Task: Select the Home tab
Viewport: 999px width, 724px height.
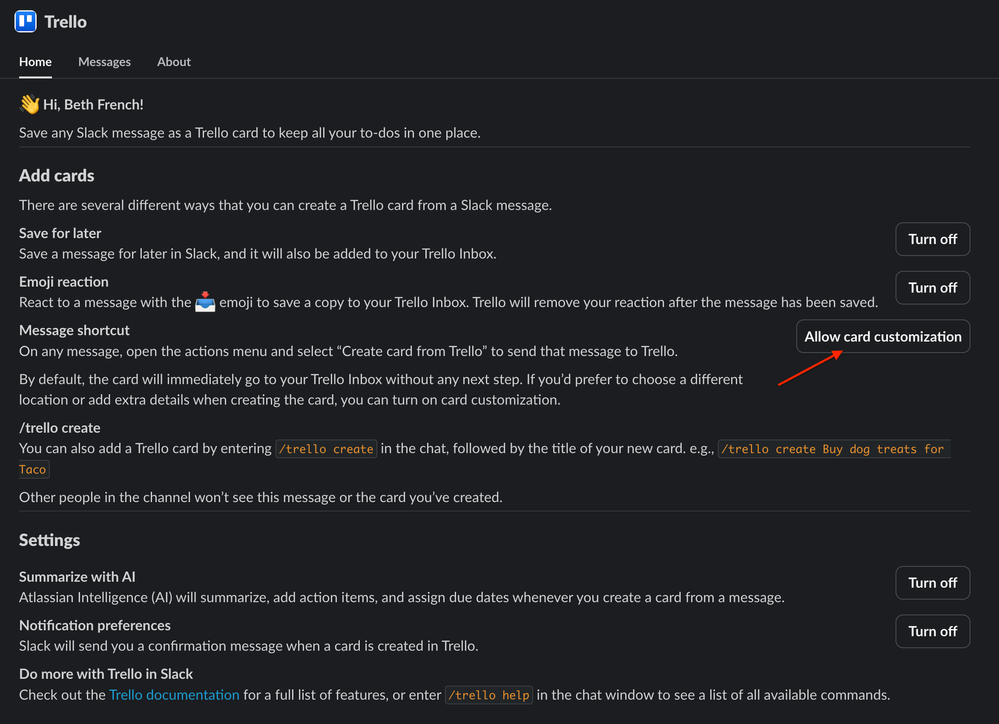Action: point(35,62)
